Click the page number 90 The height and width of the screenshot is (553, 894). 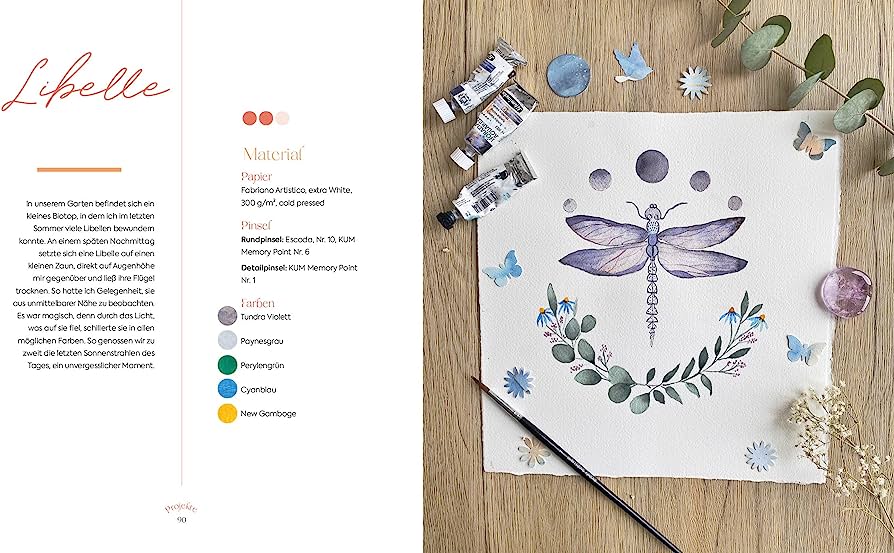pyautogui.click(x=182, y=519)
